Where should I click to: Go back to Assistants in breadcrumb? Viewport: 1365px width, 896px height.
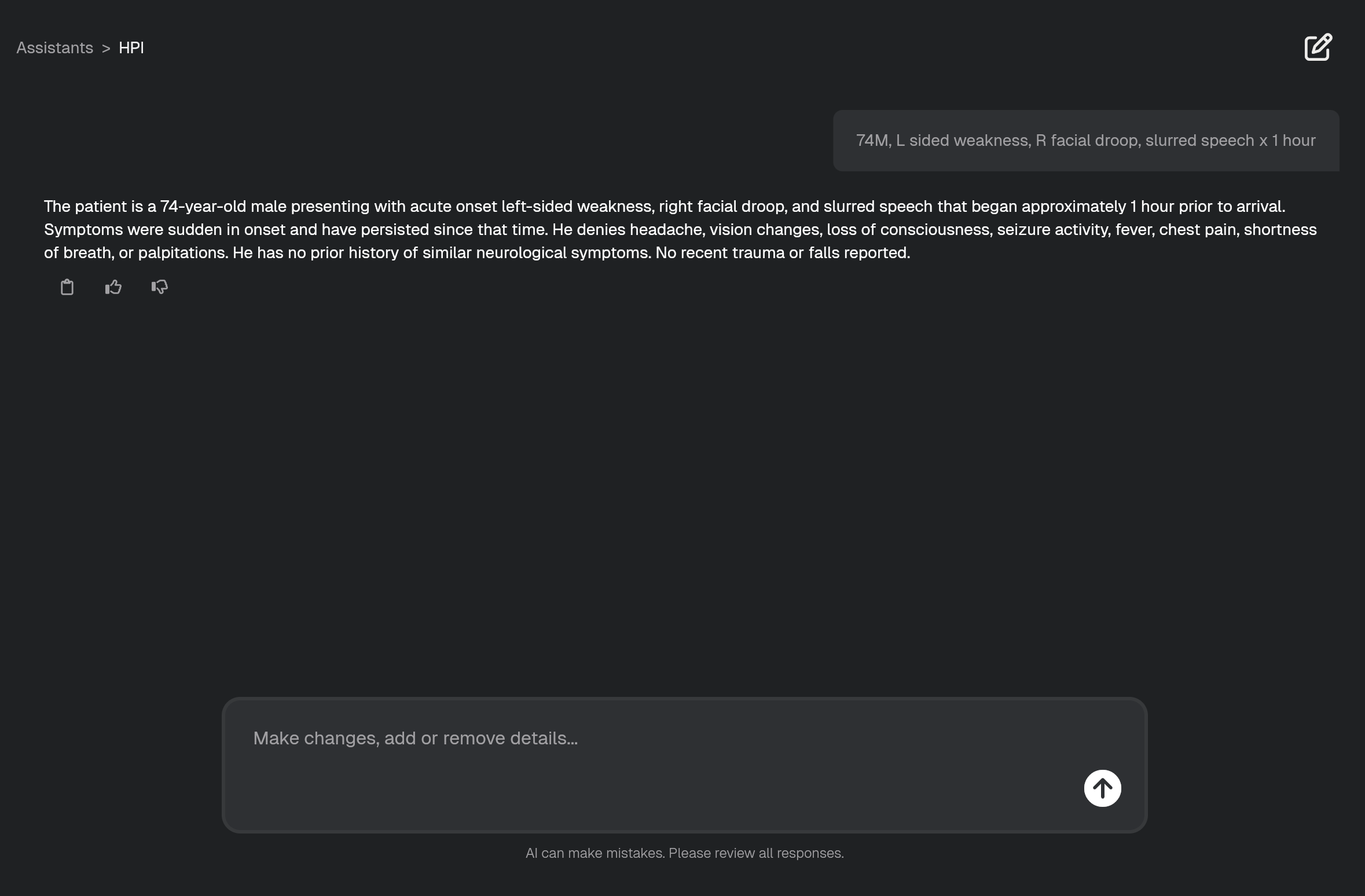coord(54,48)
